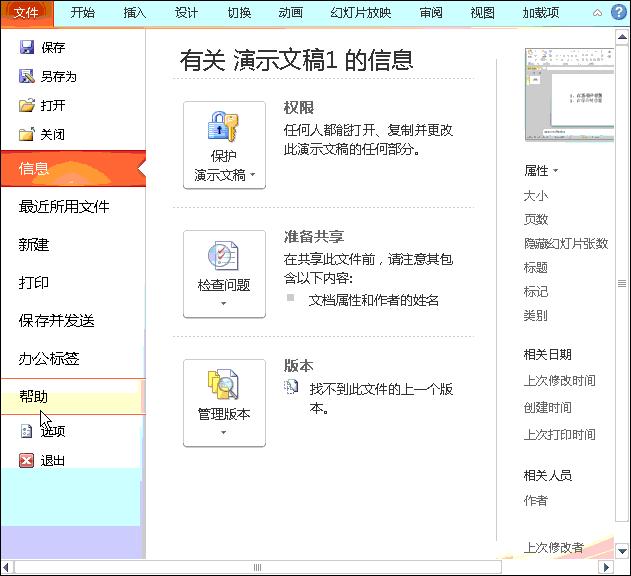Viewport: 631px width, 576px height.
Task: Click the presentation preview thumbnail
Action: click(x=569, y=95)
